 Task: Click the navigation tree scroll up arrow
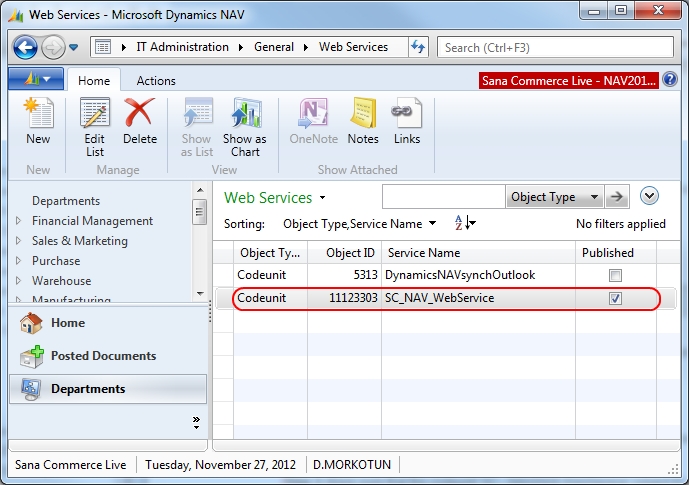pos(200,190)
